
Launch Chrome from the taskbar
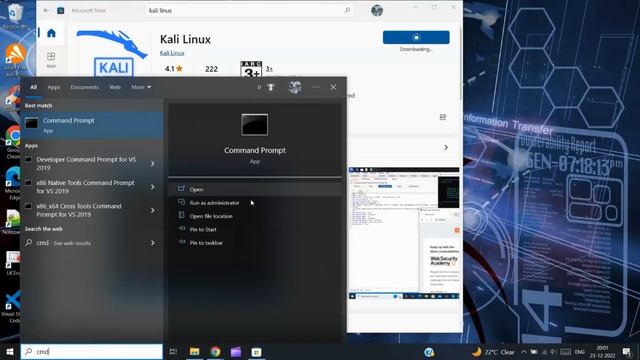pyautogui.click(x=215, y=351)
